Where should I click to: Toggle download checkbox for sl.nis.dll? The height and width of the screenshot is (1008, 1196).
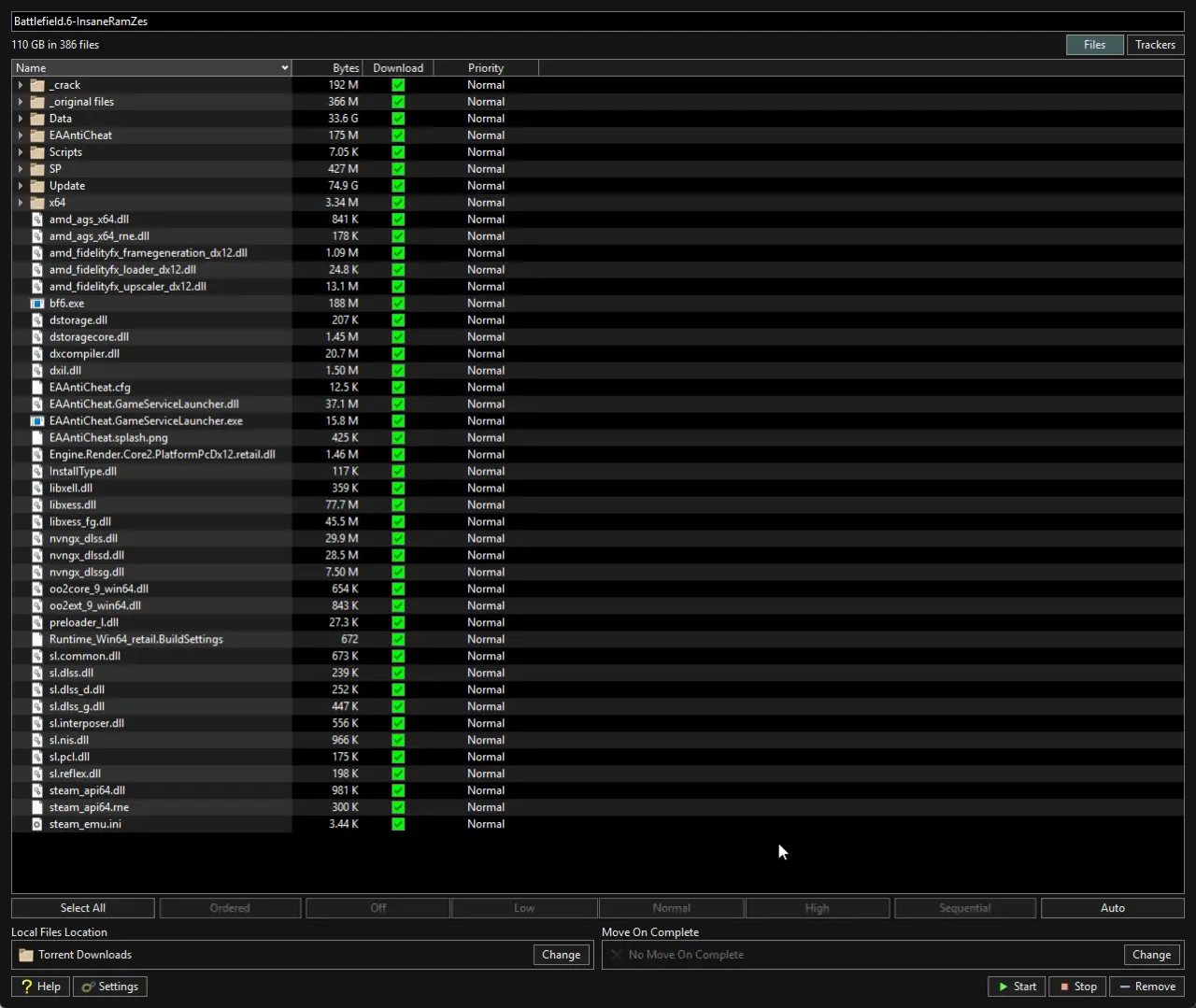click(x=398, y=741)
